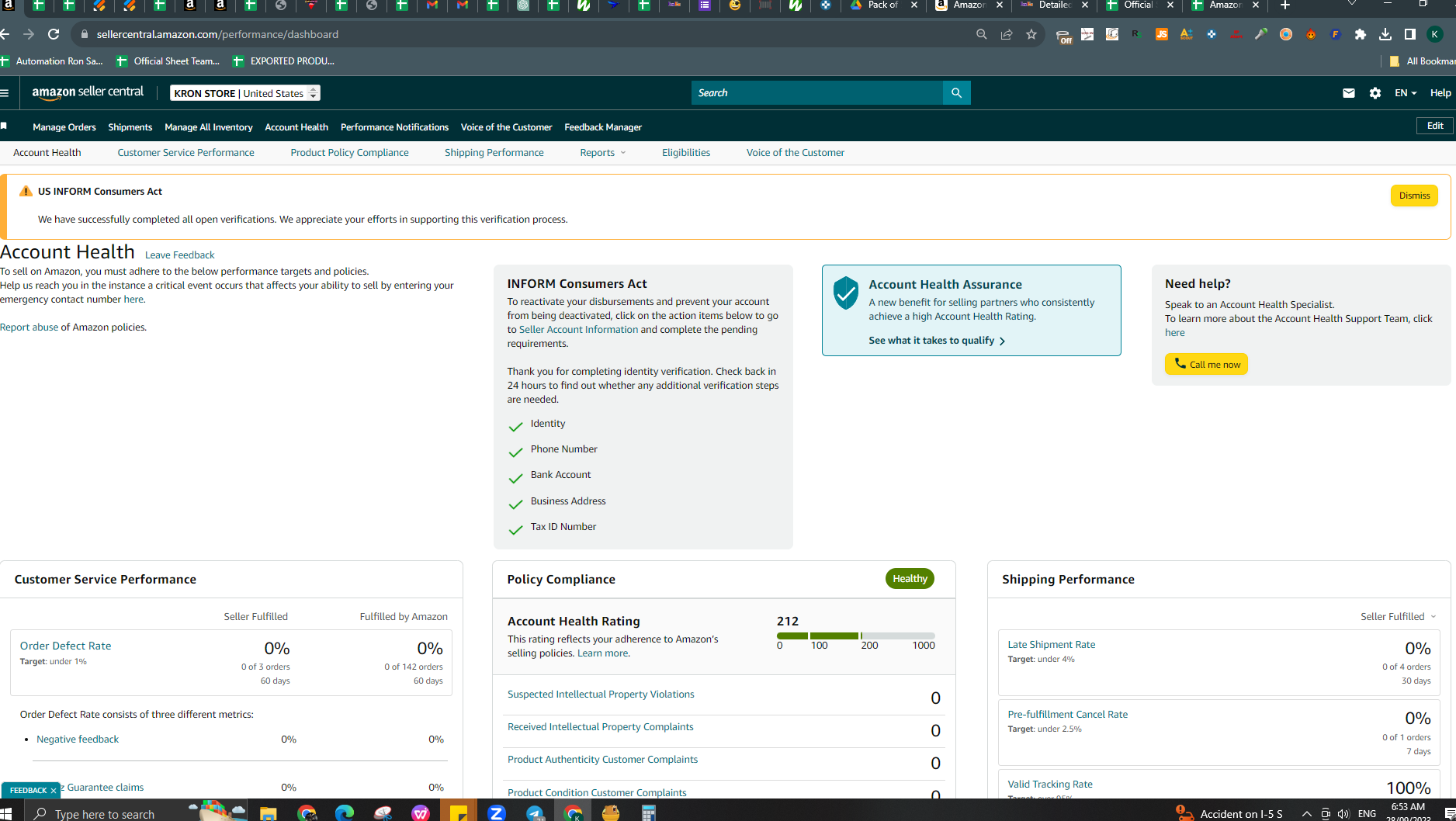Image resolution: width=1456 pixels, height=821 pixels.
Task: Switch to the Eligibilities tab
Action: tap(686, 153)
